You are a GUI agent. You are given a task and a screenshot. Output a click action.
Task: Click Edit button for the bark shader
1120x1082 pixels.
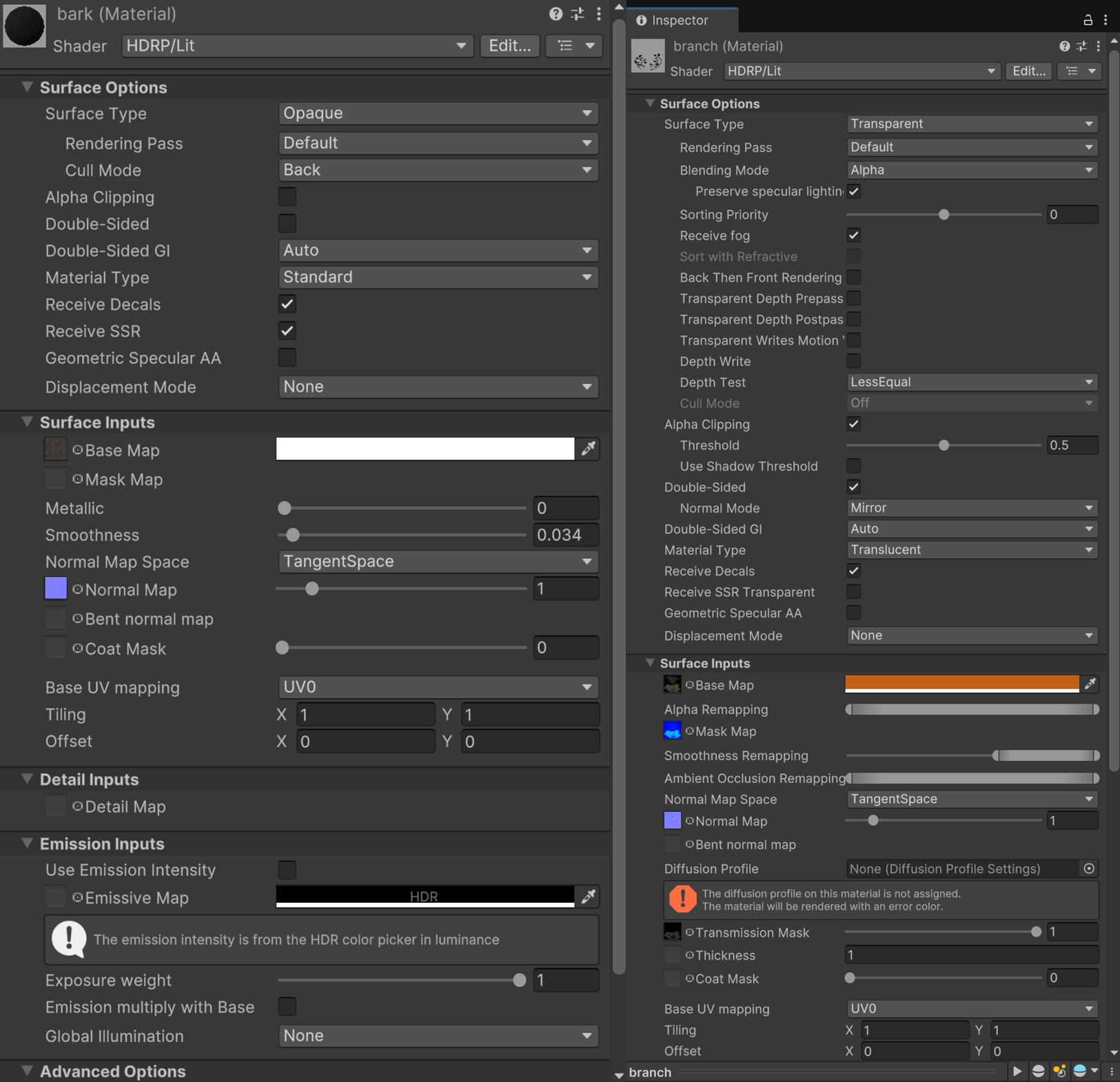510,45
